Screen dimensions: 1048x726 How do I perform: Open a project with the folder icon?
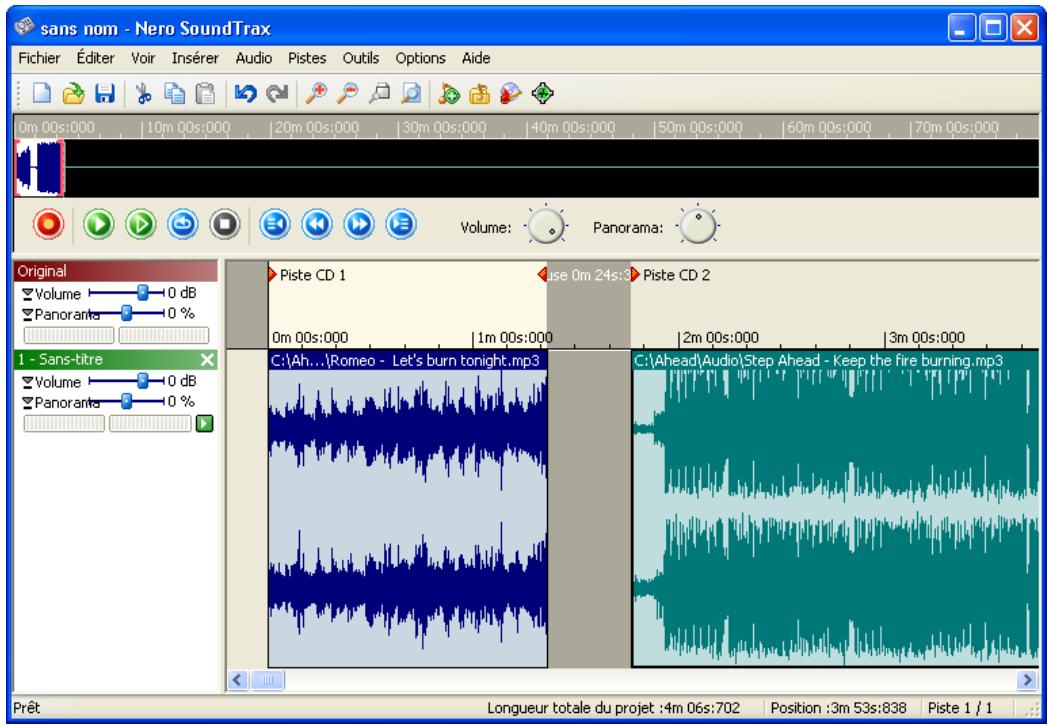click(x=73, y=94)
